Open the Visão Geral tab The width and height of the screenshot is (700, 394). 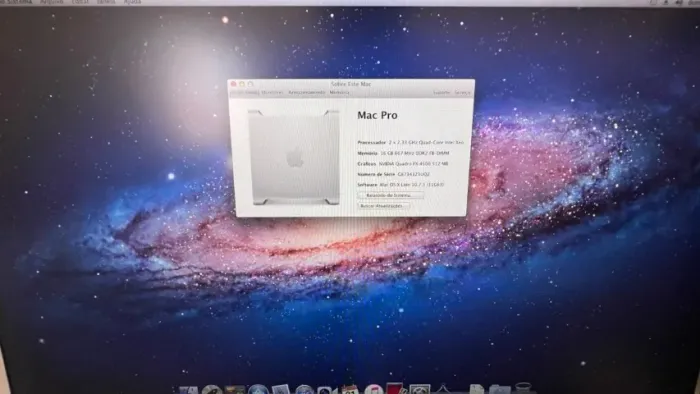click(x=245, y=92)
